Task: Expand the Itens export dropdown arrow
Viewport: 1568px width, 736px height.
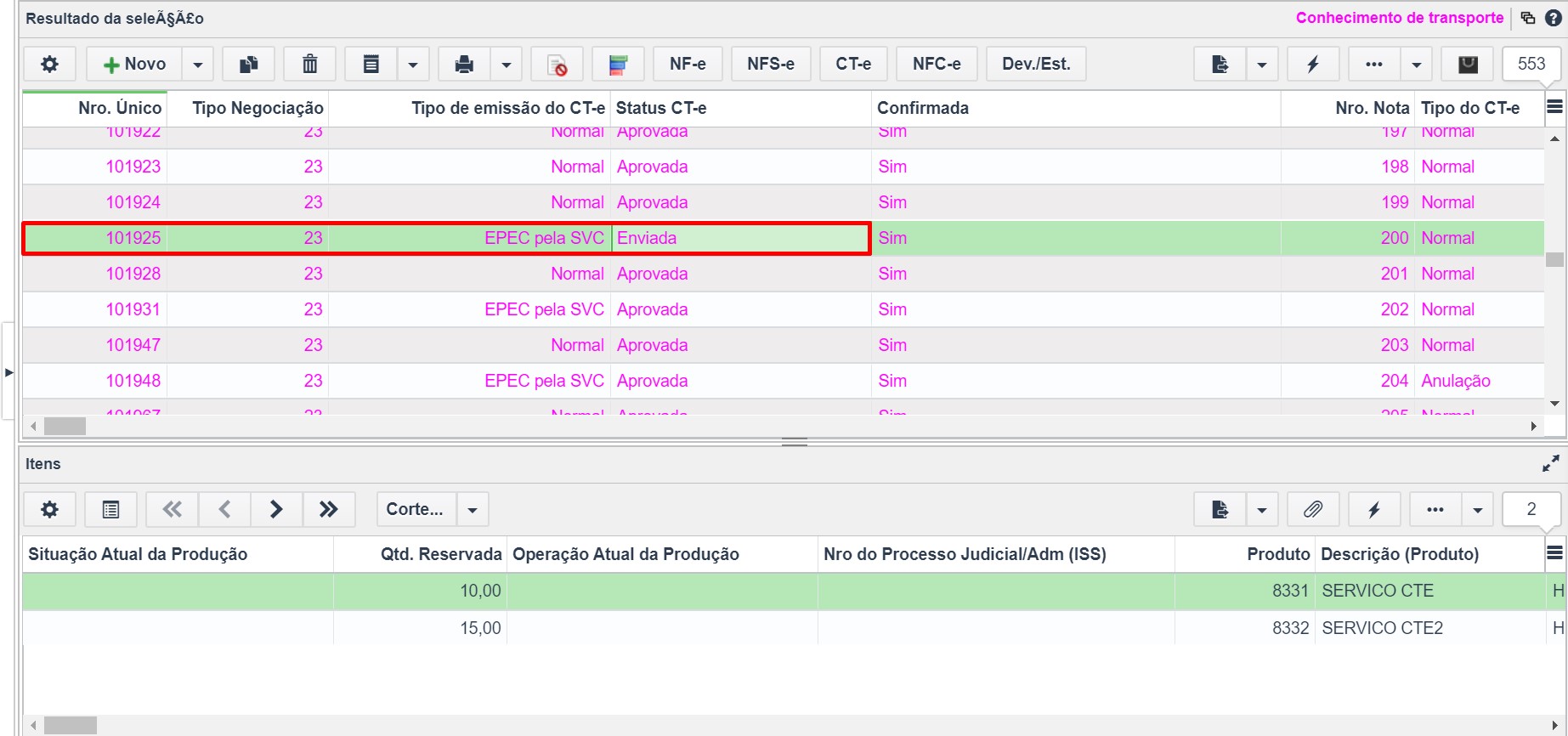Action: pos(1261,509)
